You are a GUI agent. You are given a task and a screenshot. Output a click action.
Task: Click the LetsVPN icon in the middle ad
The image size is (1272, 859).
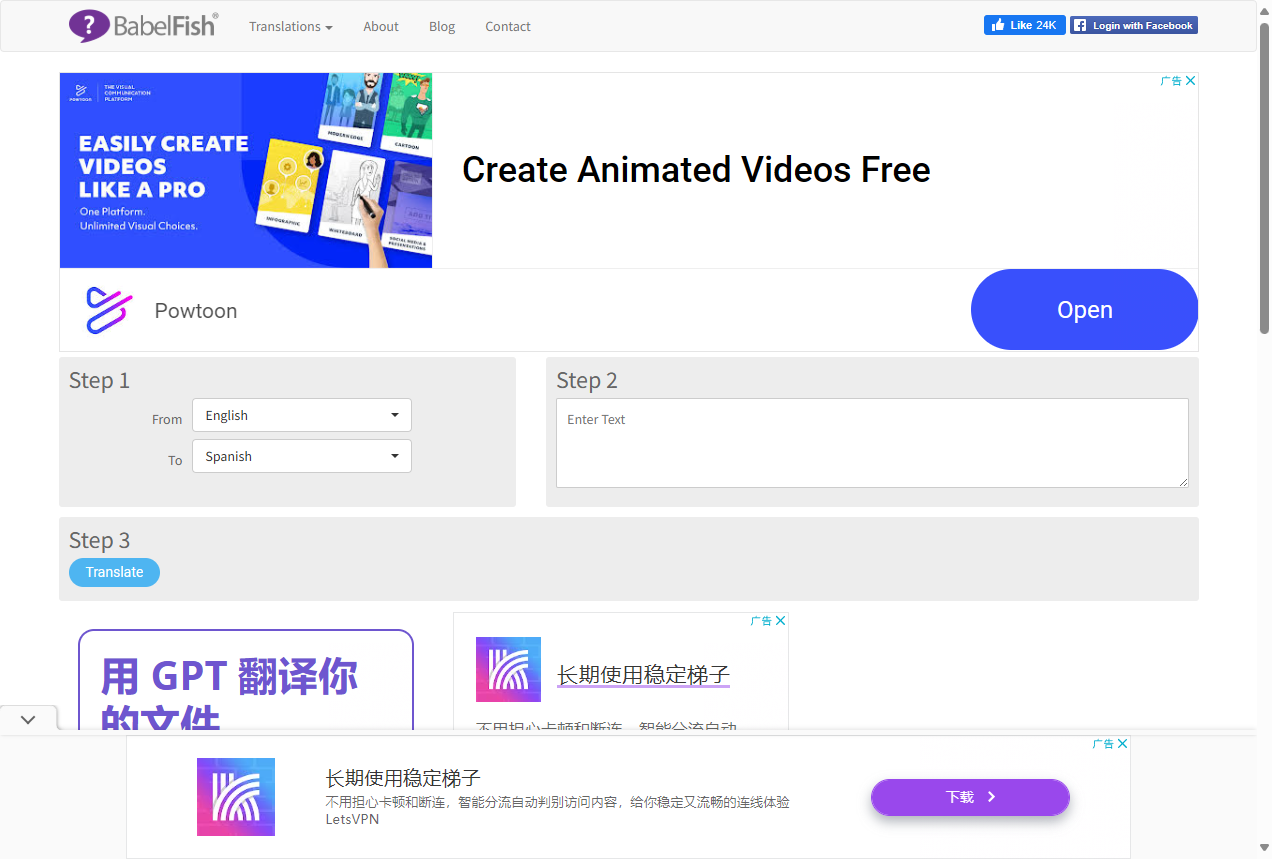(x=508, y=669)
